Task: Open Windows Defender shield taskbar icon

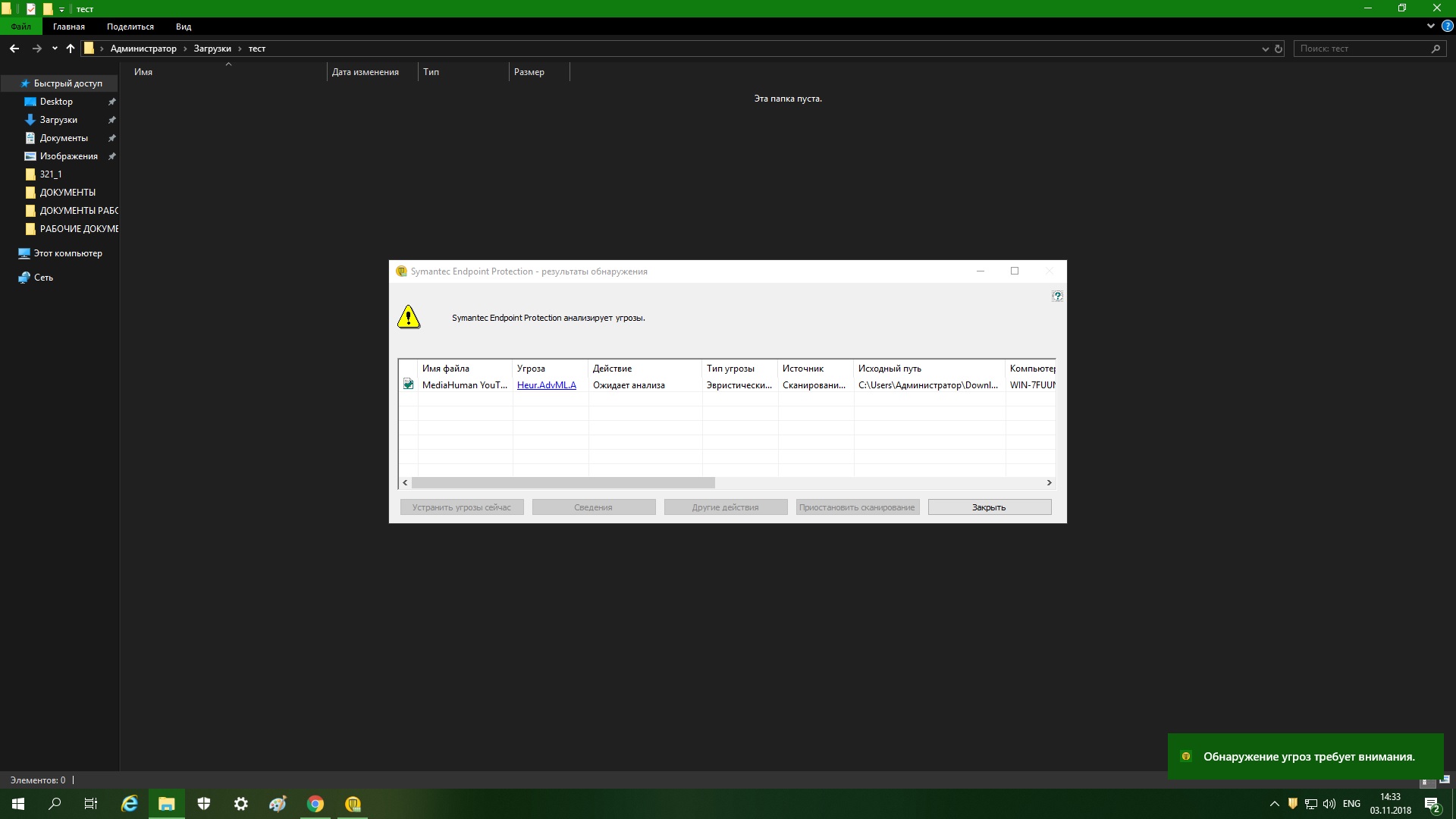Action: [204, 804]
